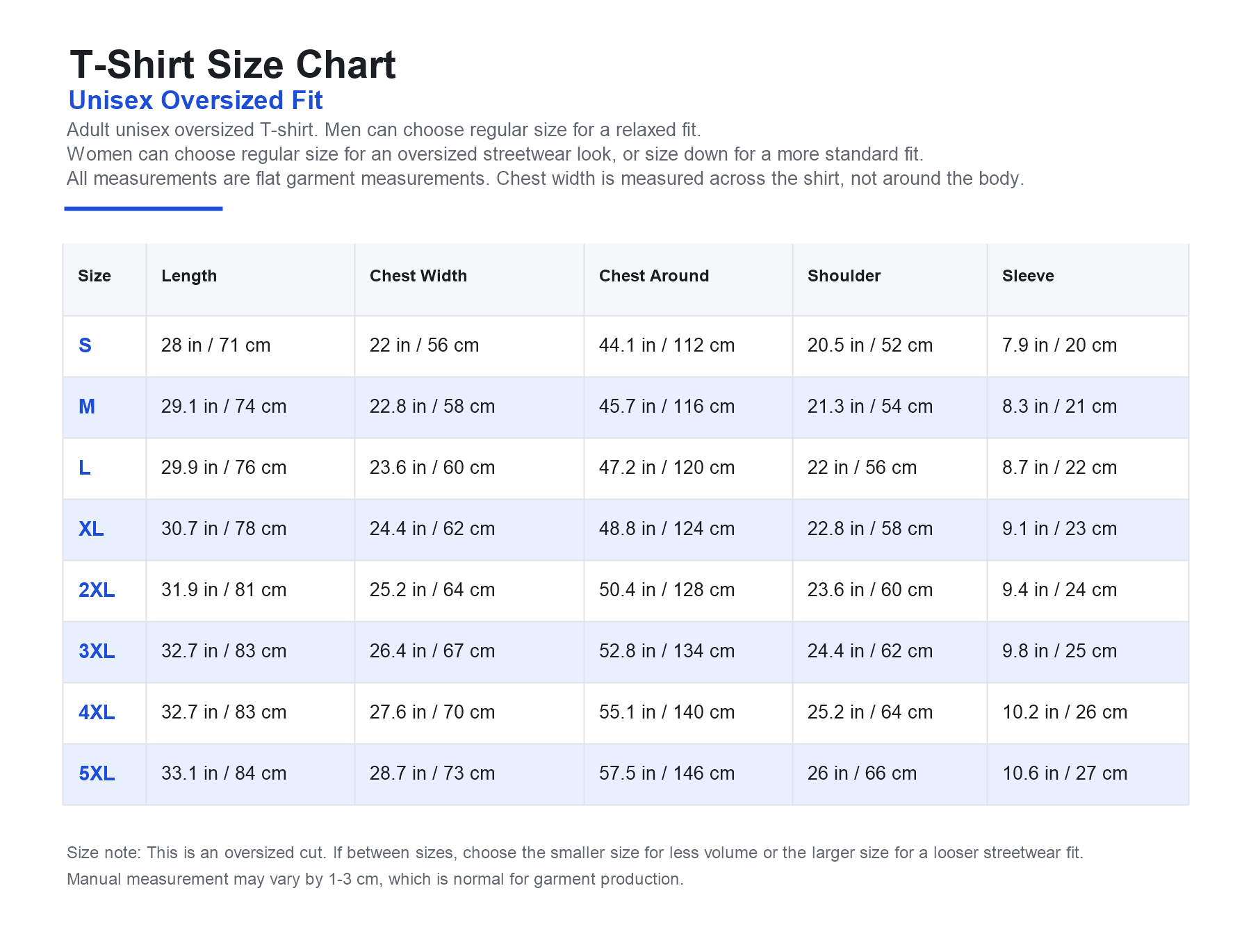This screenshot has height=952, width=1251.
Task: Select the S size row label
Action: coord(85,345)
